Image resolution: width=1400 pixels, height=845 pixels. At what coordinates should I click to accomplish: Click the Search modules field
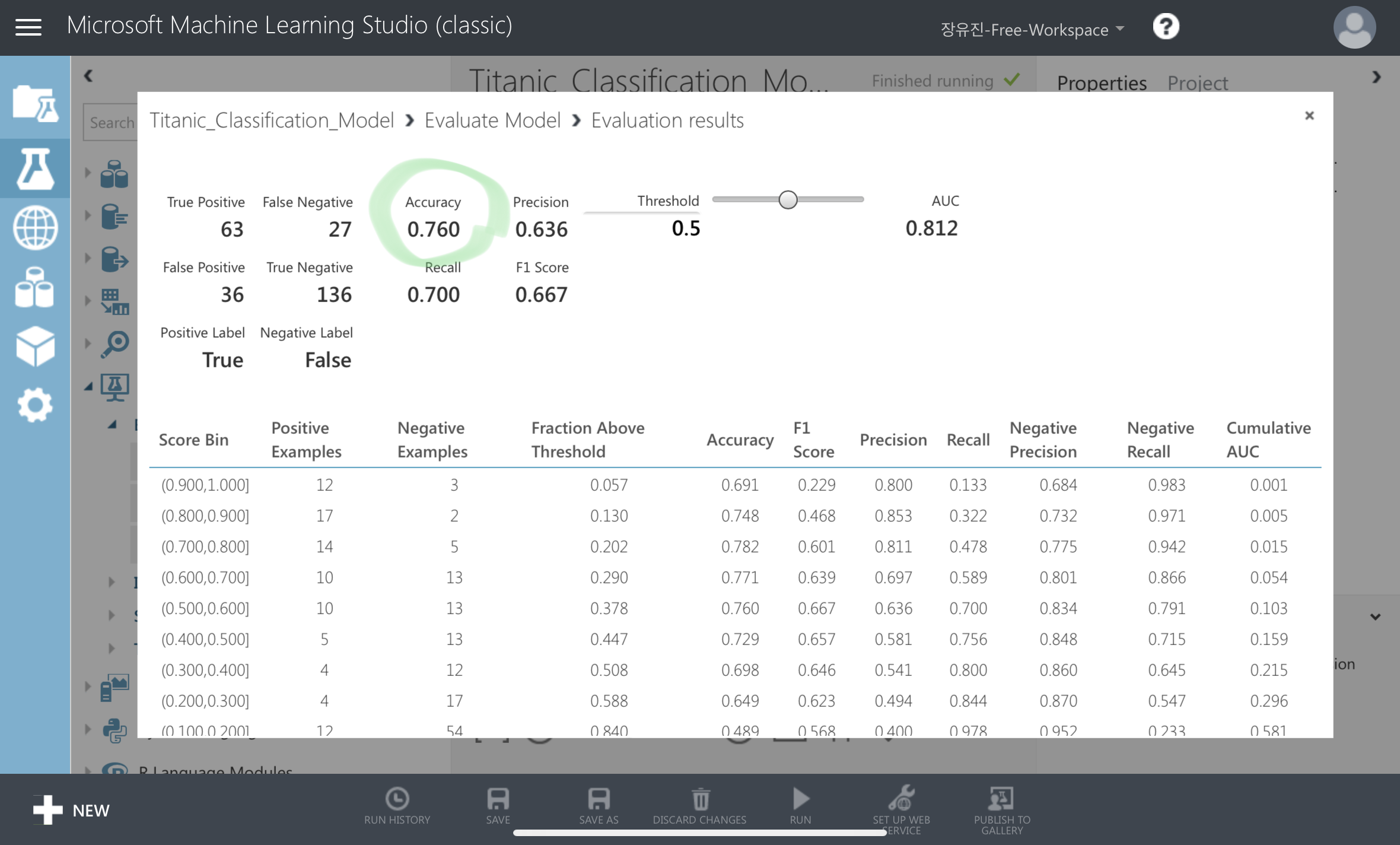(111, 123)
